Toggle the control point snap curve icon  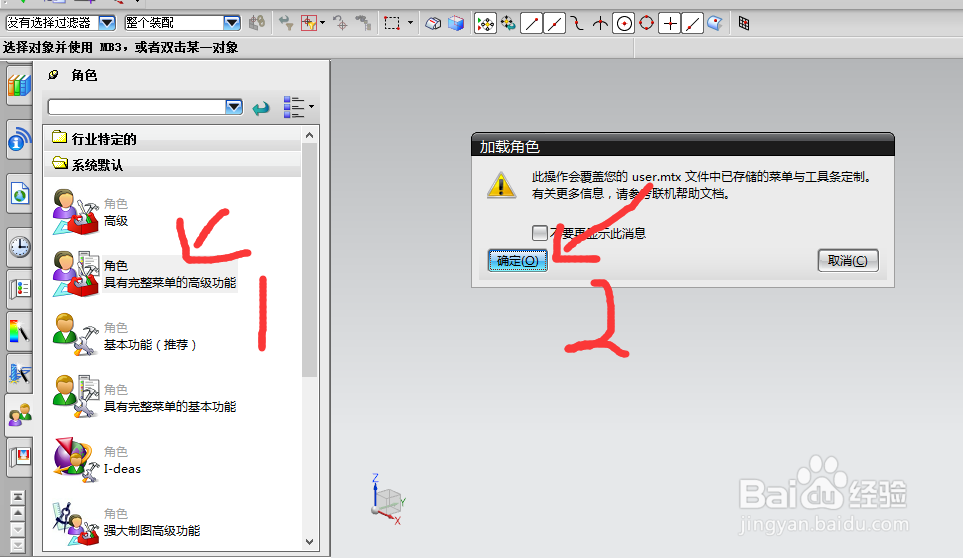(x=577, y=24)
